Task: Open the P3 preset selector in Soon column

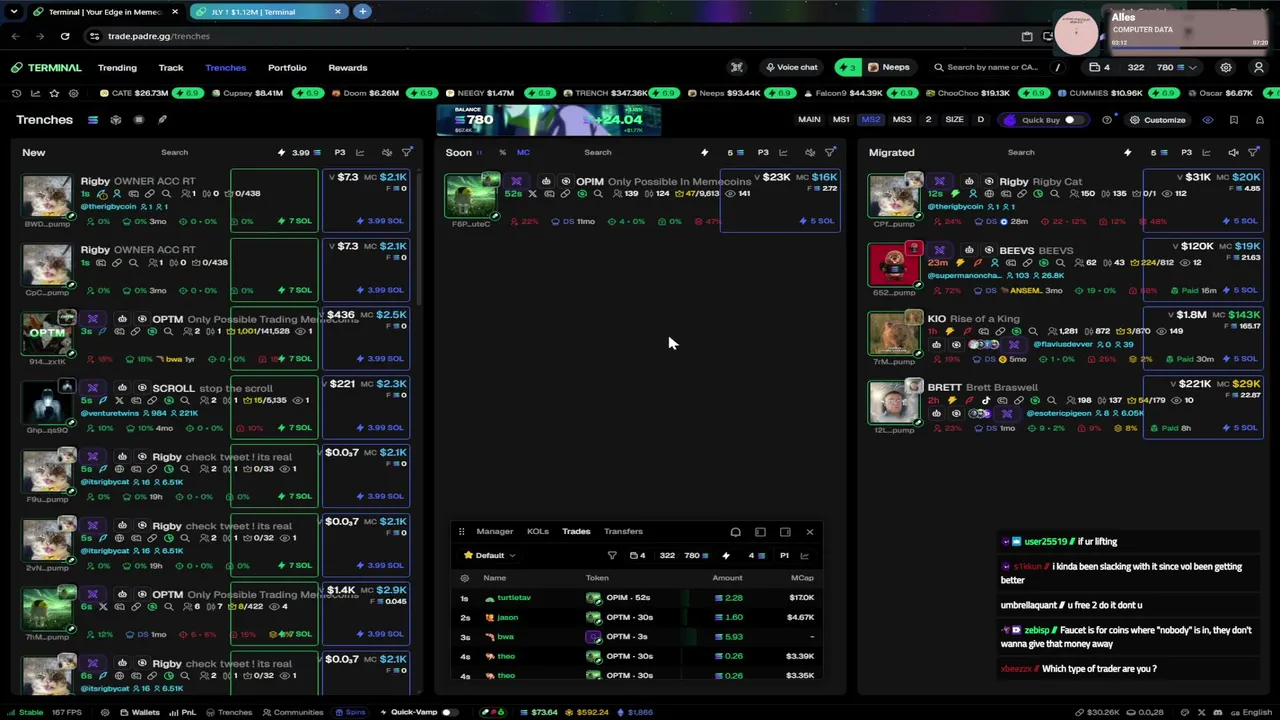Action: point(763,152)
